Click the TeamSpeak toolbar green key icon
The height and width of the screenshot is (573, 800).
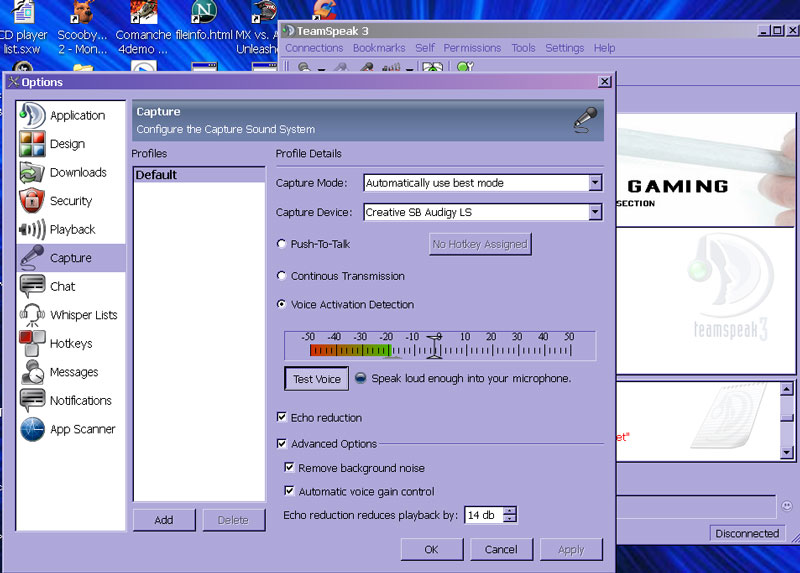(x=465, y=67)
